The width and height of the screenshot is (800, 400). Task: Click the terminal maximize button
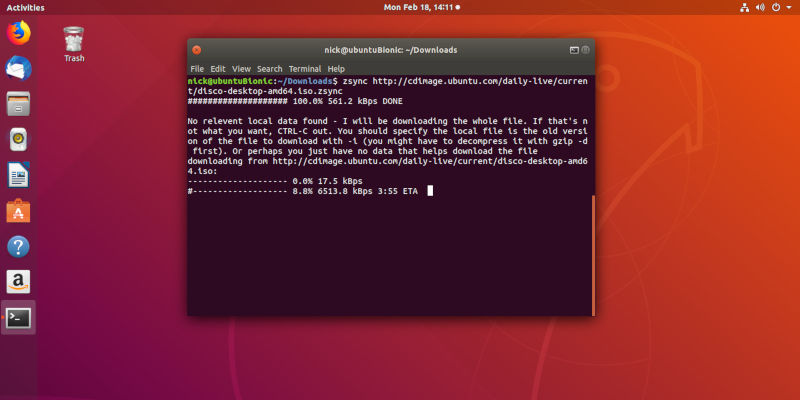click(585, 50)
